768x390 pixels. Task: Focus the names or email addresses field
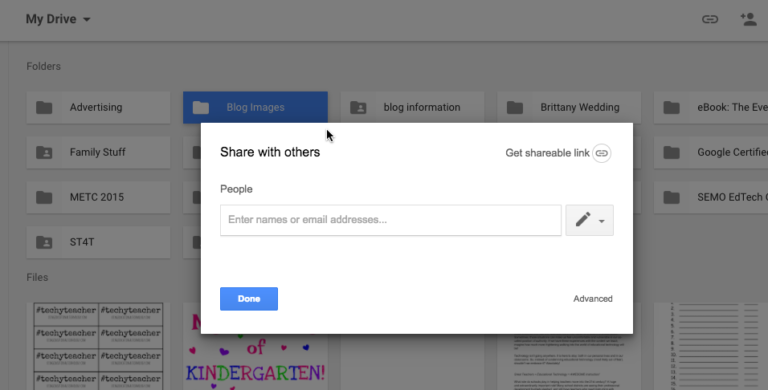pyautogui.click(x=390, y=220)
